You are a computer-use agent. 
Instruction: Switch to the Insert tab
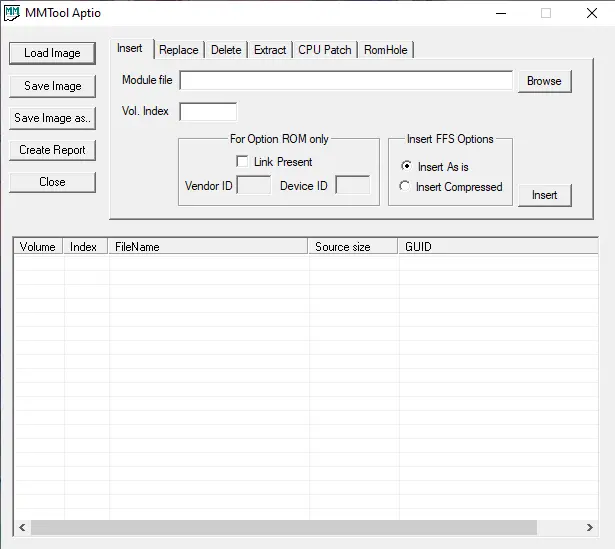tap(130, 49)
